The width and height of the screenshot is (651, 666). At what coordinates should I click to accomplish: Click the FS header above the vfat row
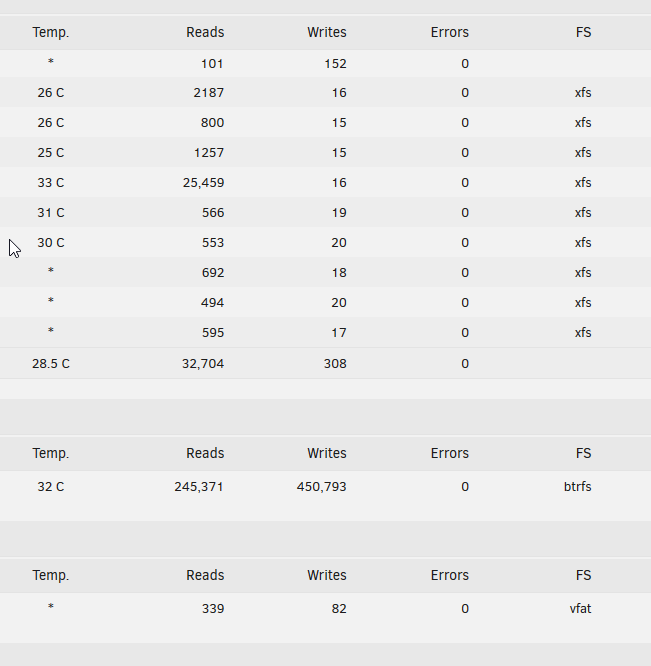pyautogui.click(x=583, y=575)
